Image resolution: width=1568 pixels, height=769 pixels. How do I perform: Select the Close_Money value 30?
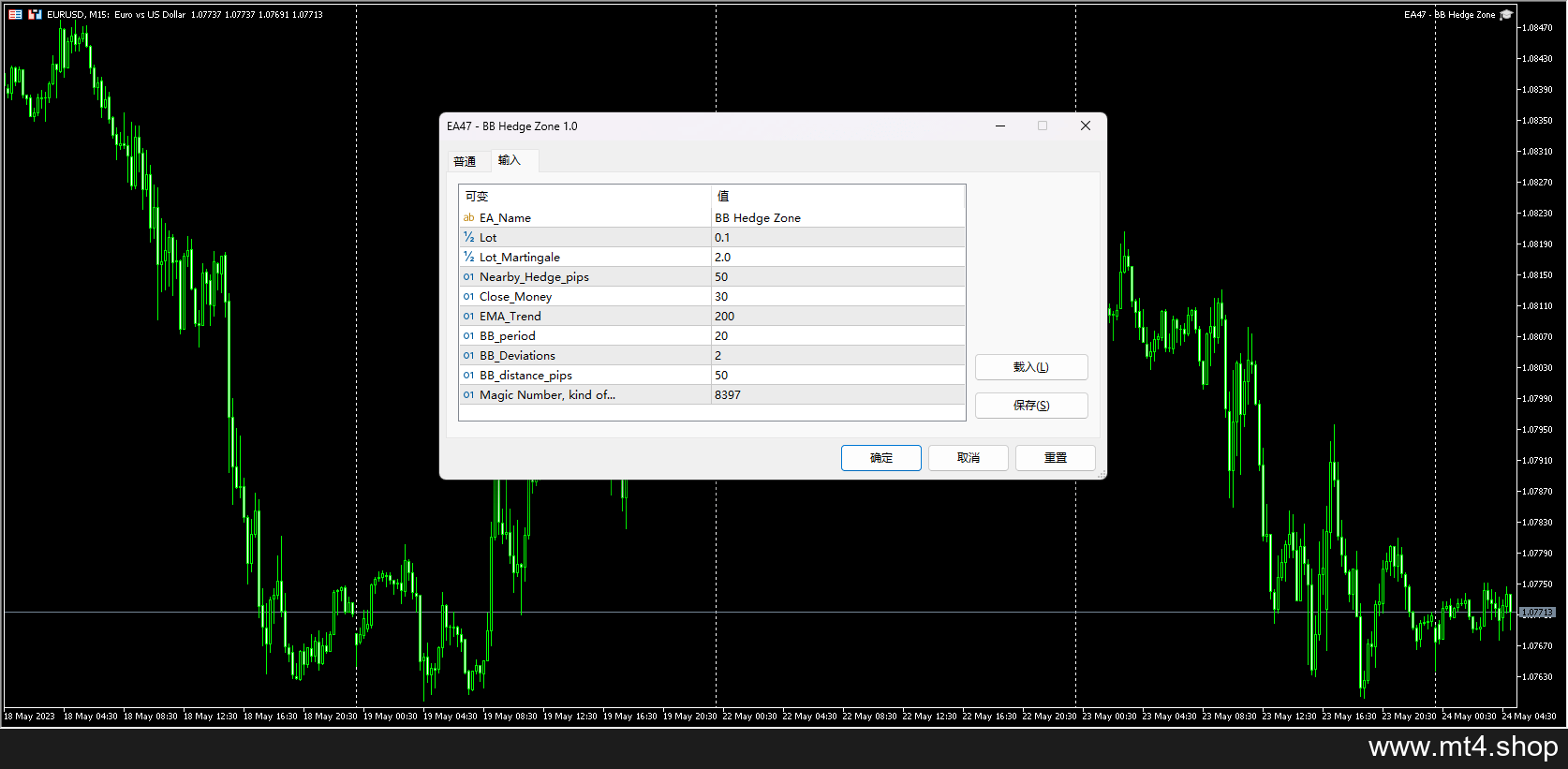pos(721,297)
